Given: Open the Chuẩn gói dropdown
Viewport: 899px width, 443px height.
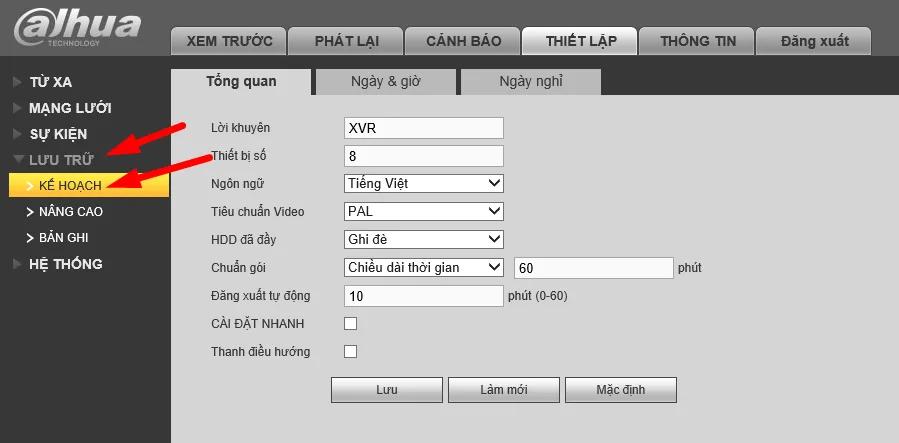Looking at the screenshot, I should (424, 267).
